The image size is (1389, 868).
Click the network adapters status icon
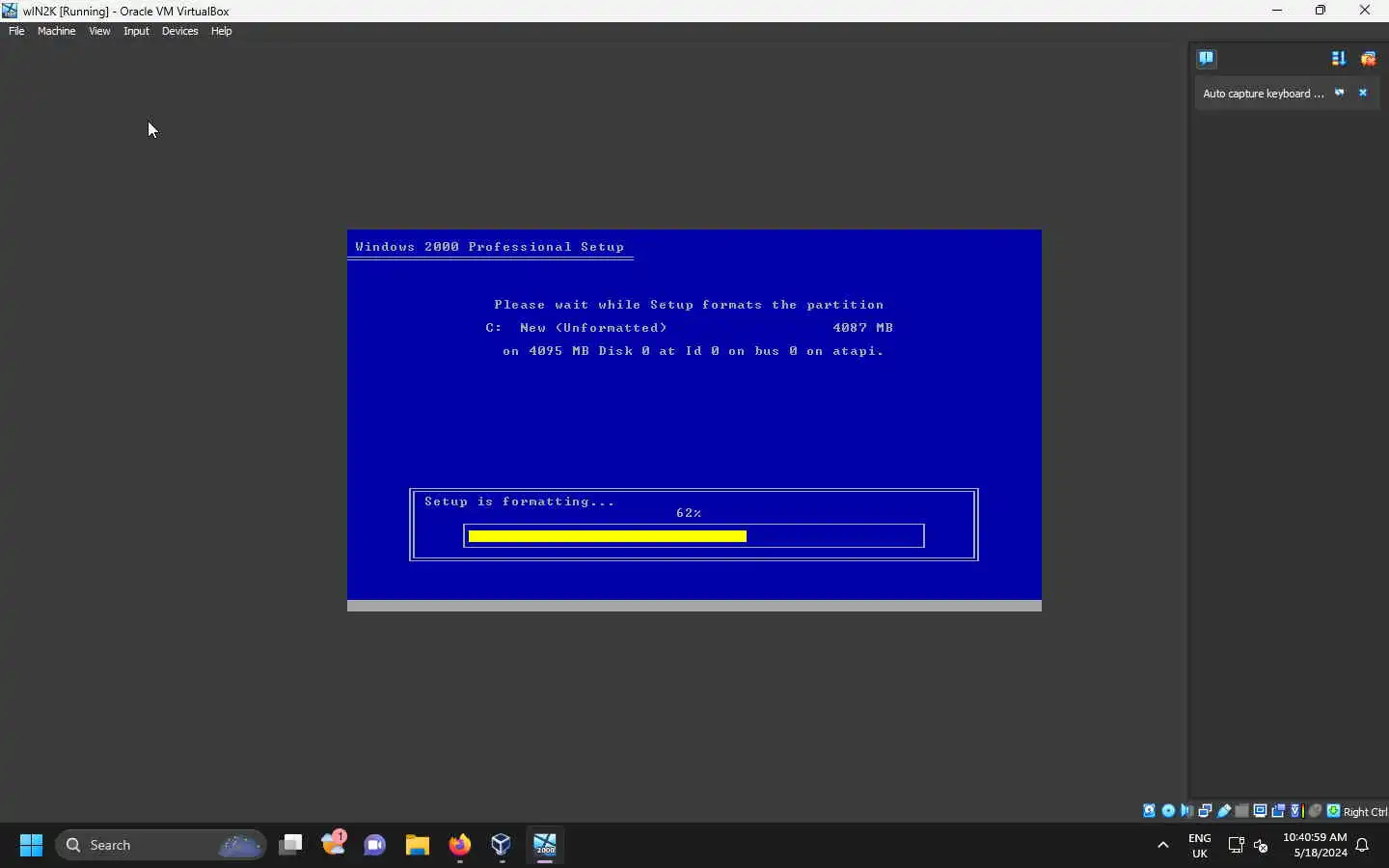point(1205,811)
